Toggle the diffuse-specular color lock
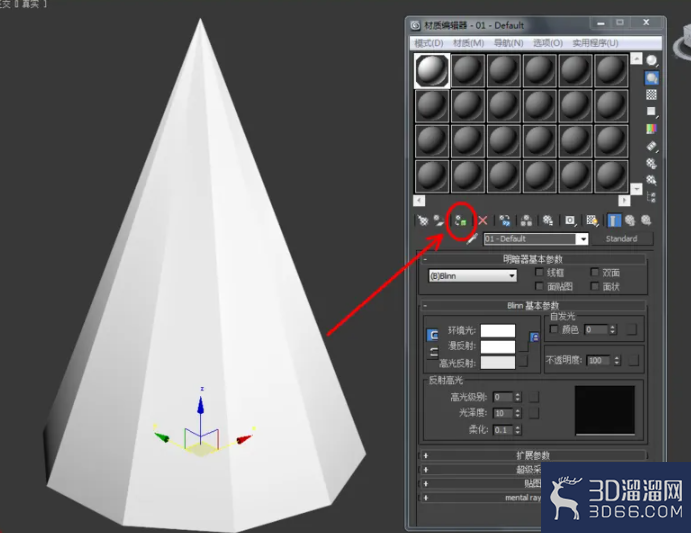Viewport: 691px width, 533px height. [x=433, y=352]
